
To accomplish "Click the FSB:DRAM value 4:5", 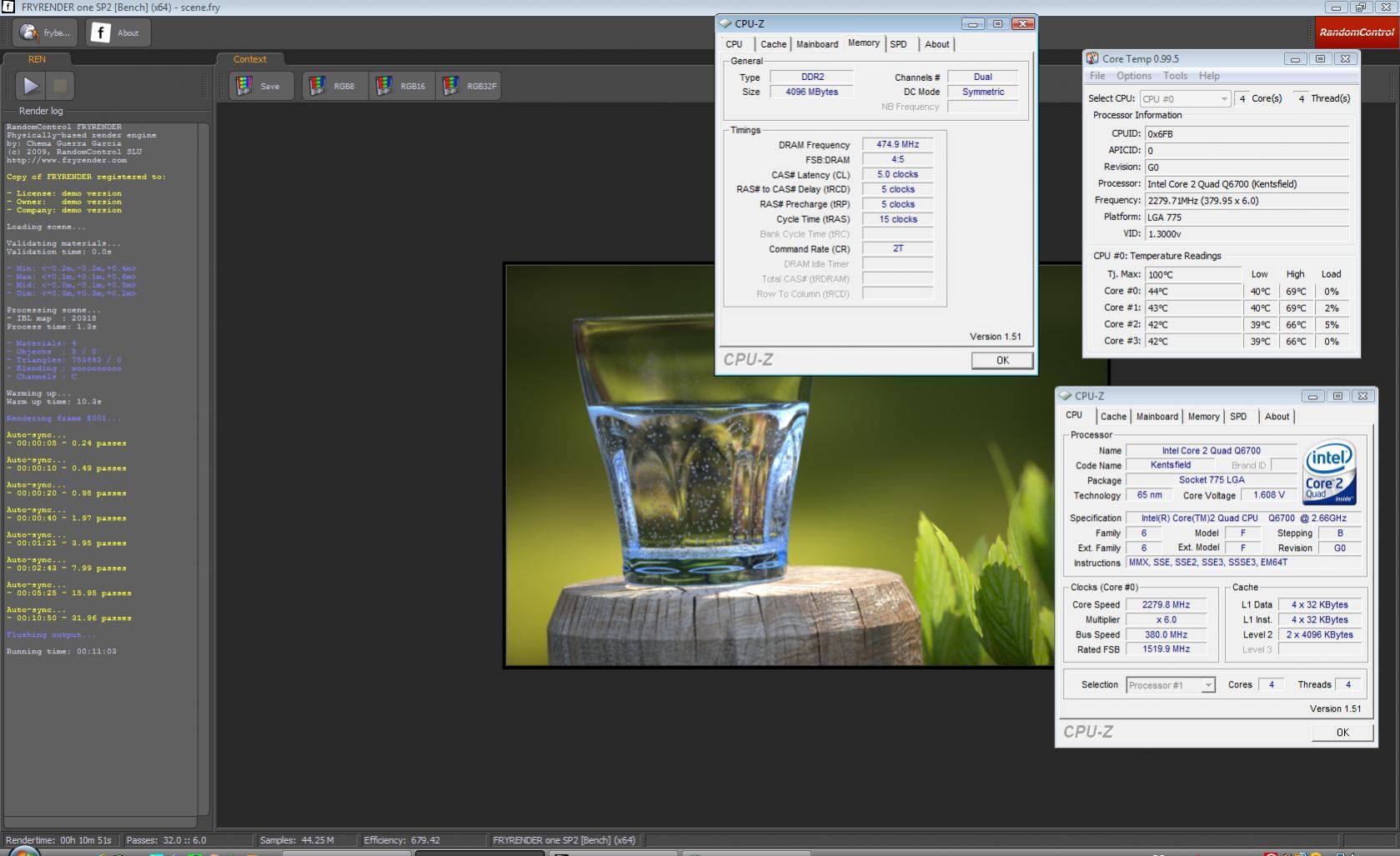I will coord(897,159).
